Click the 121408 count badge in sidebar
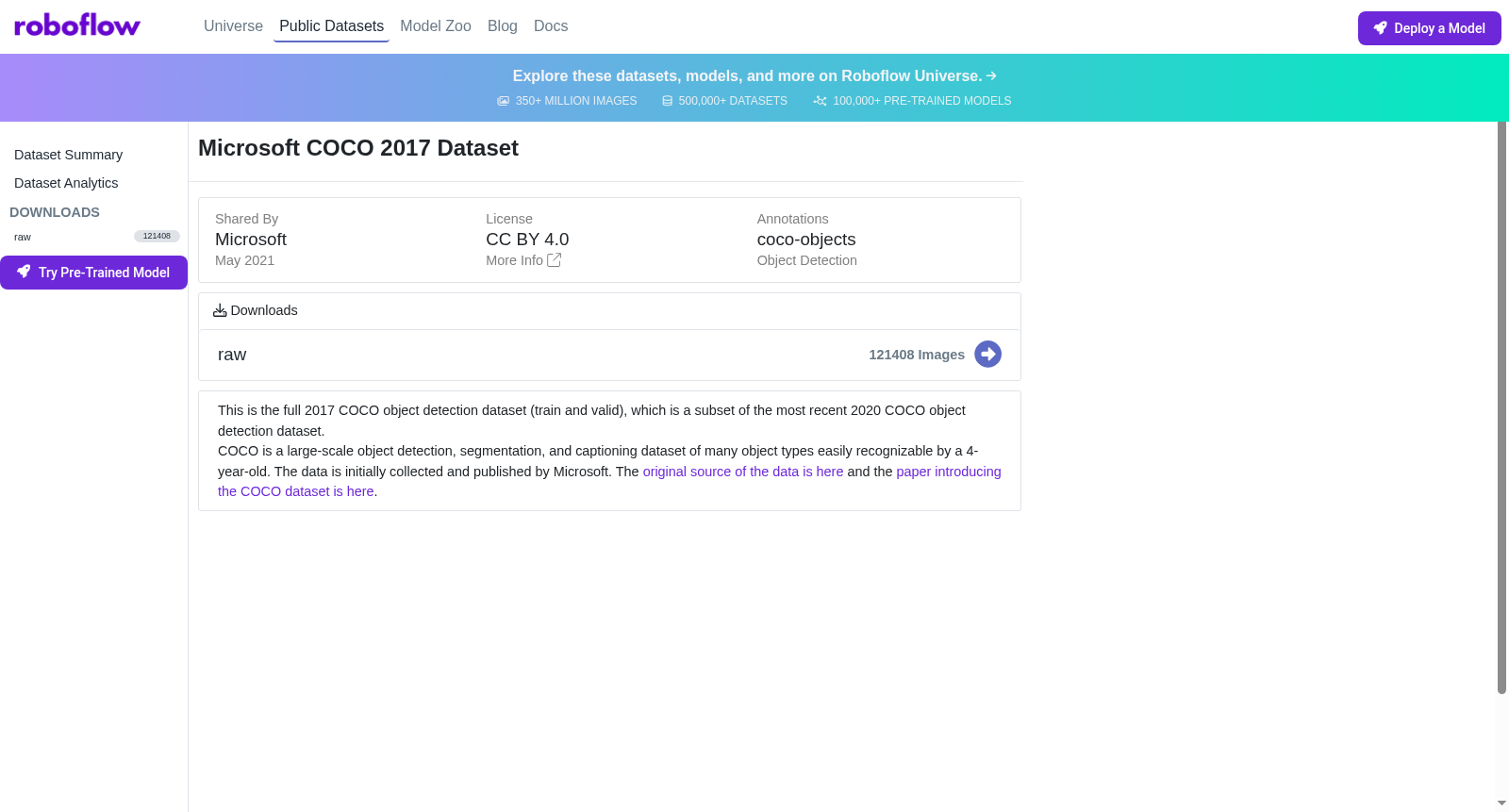The width and height of the screenshot is (1509, 812). (157, 236)
